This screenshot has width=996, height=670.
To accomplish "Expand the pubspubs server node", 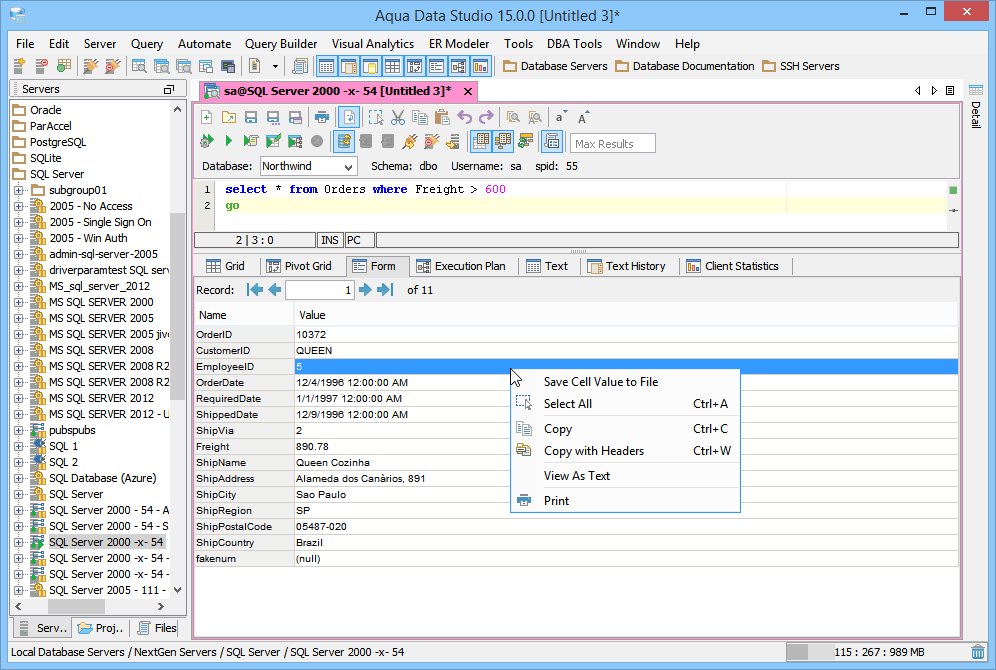I will tap(18, 430).
